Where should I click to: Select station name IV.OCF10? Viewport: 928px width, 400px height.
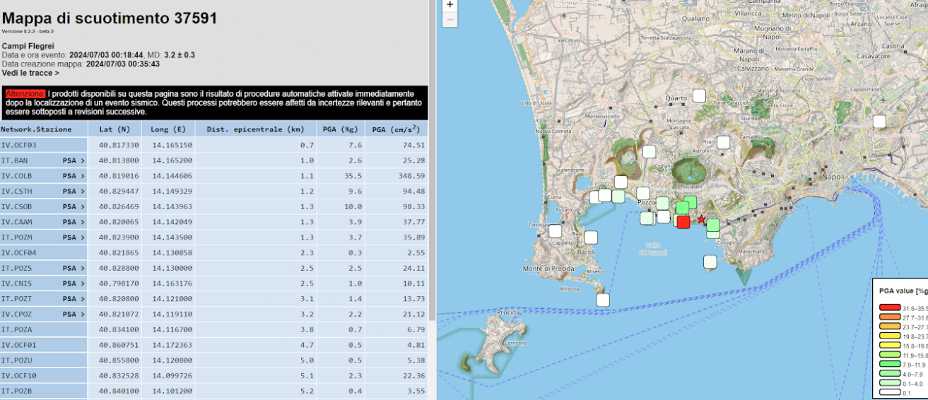tap(18, 376)
